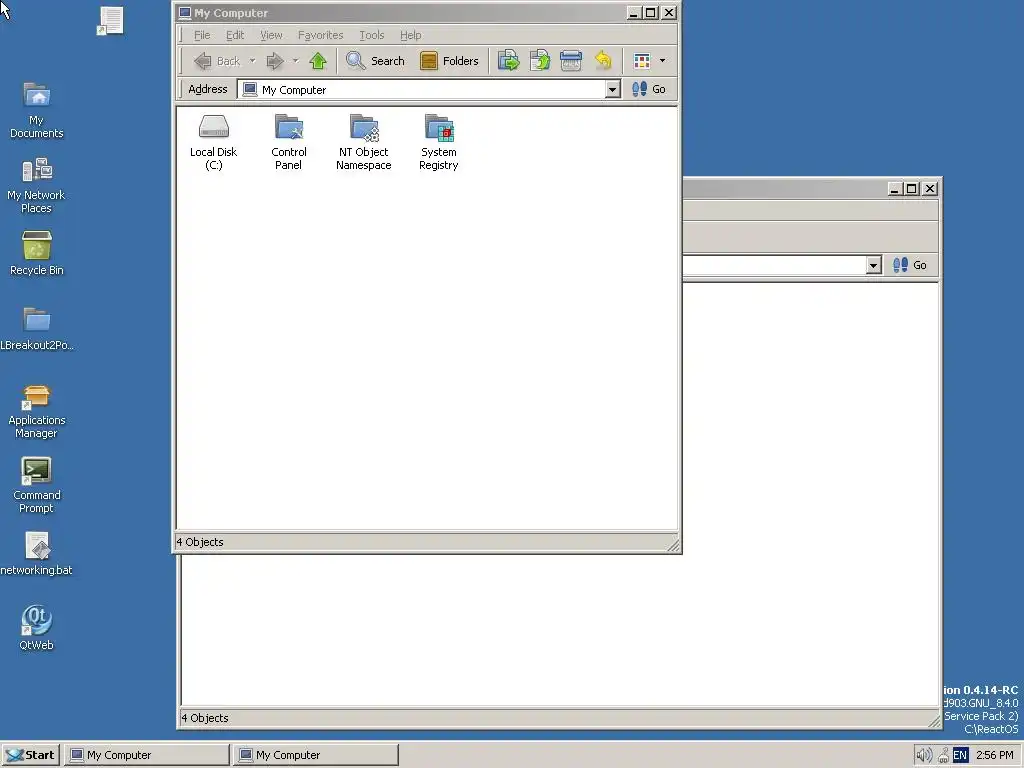Image resolution: width=1024 pixels, height=768 pixels.
Task: Select Command Prompt desktop shortcut
Action: click(37, 485)
